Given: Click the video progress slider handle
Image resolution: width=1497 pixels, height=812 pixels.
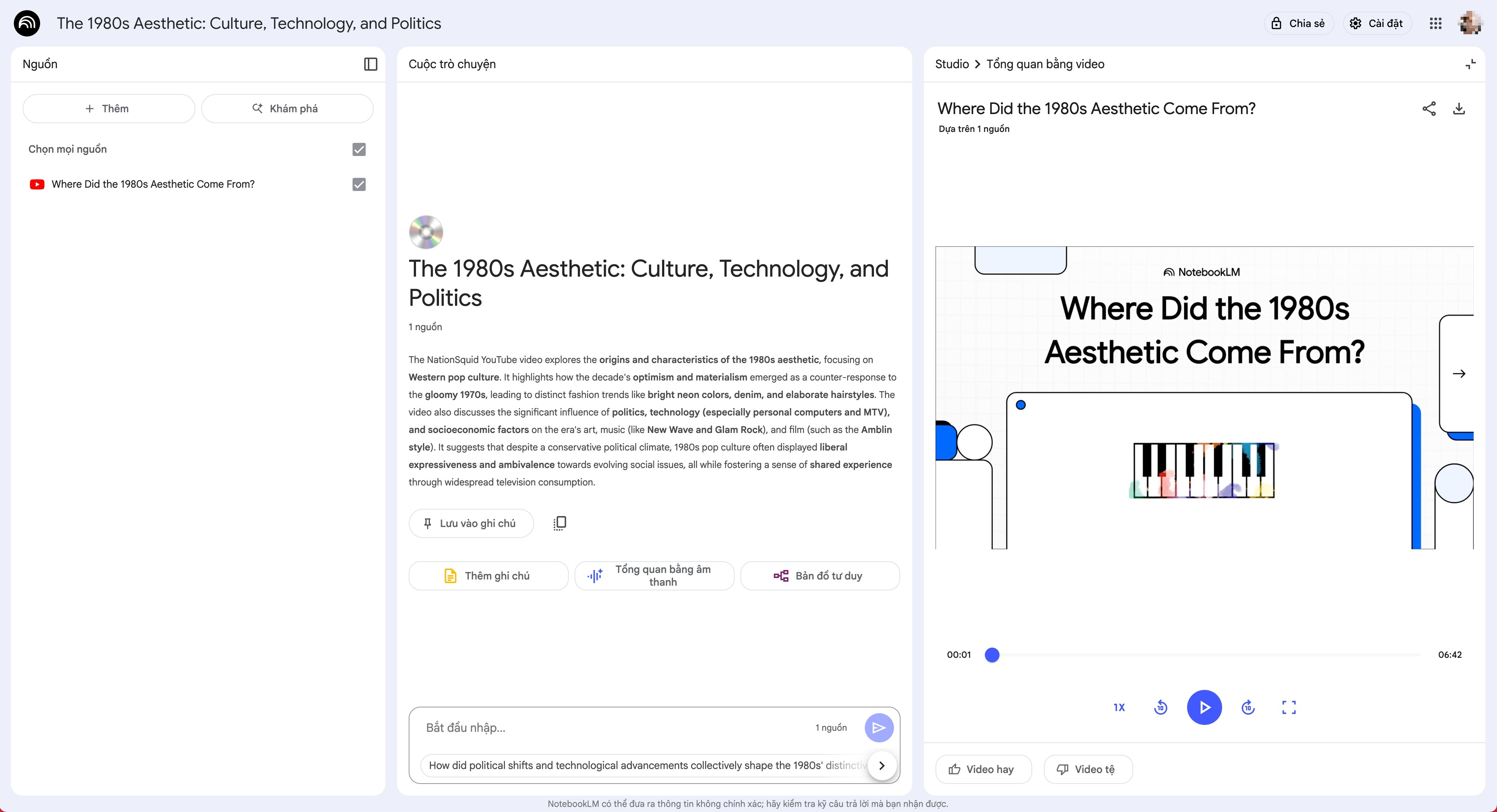Looking at the screenshot, I should [992, 655].
